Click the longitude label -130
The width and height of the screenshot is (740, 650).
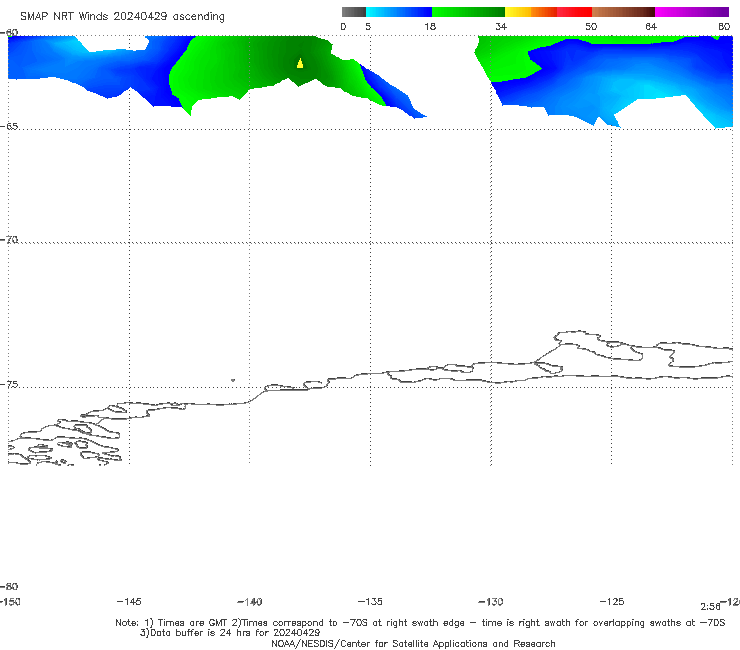coord(491,601)
